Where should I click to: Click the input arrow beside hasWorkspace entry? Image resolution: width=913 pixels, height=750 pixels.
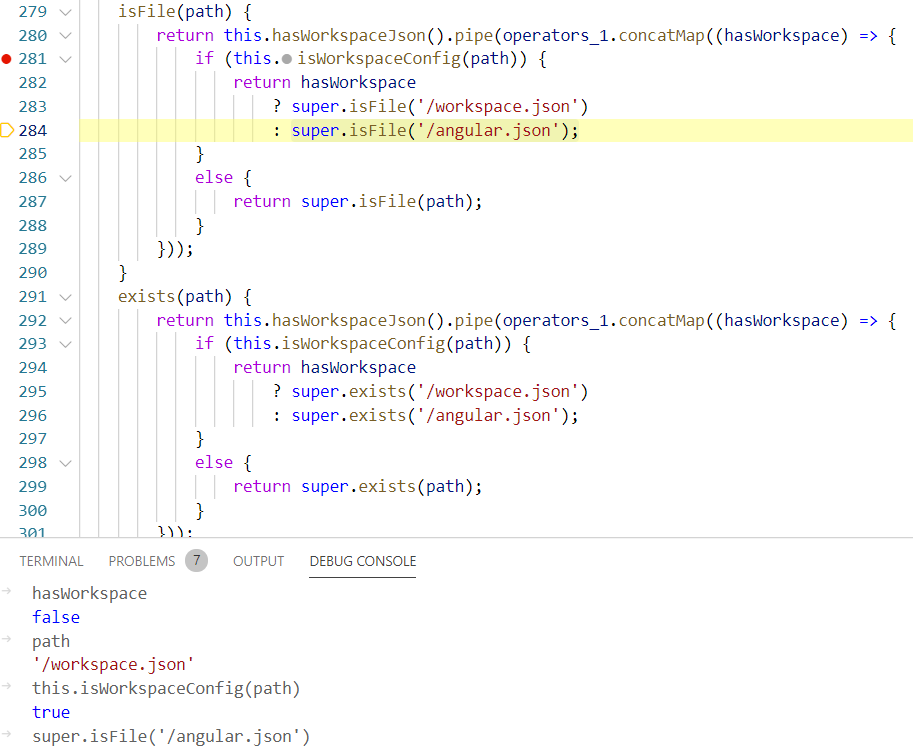(x=7, y=591)
